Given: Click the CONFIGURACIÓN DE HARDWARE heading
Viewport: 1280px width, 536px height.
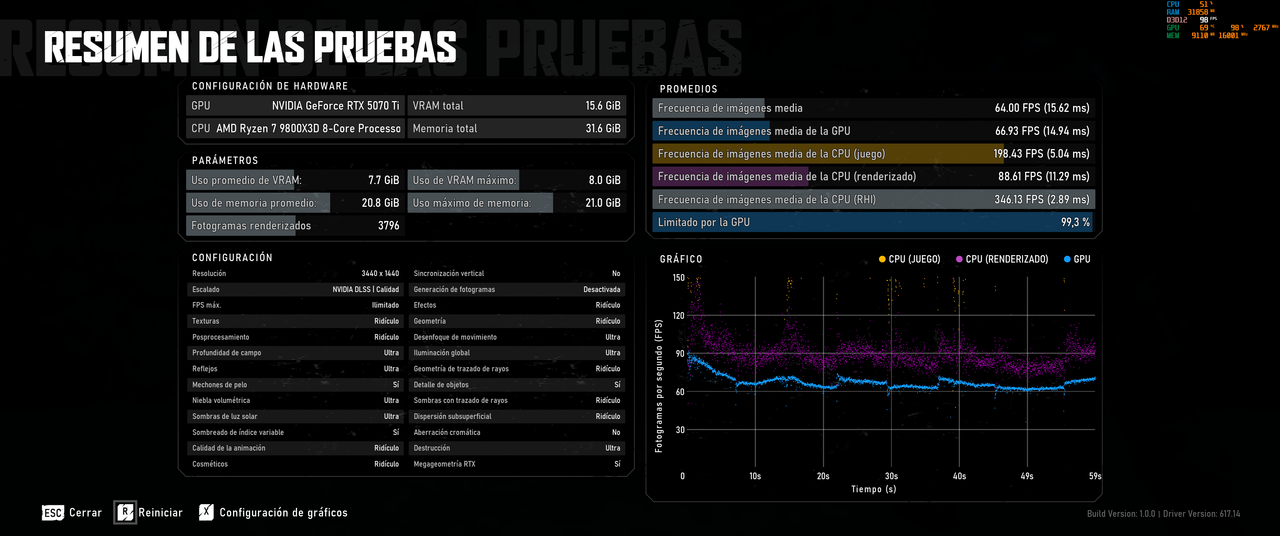Looking at the screenshot, I should click(270, 86).
